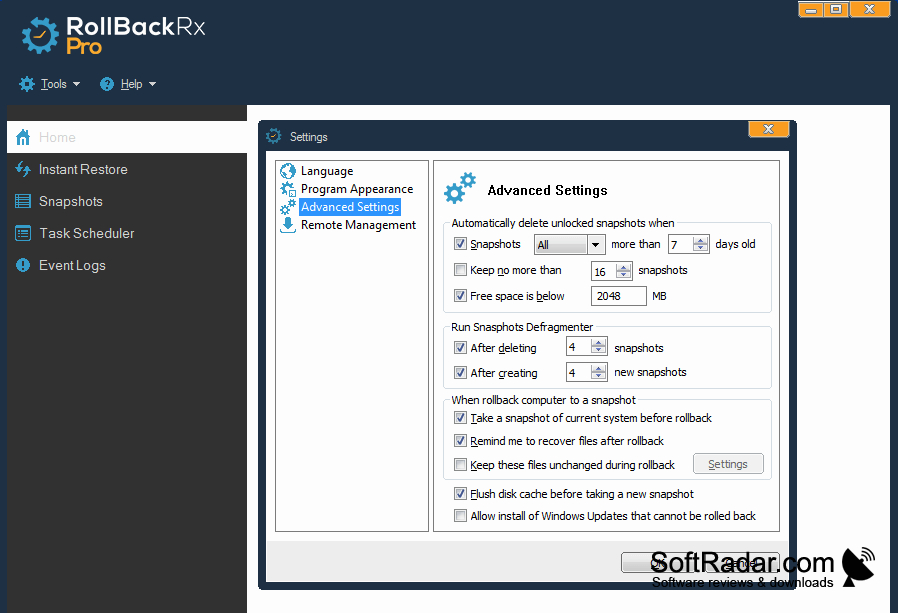Tick 'Allow install of Windows Updates' checkbox
The image size is (898, 613).
tap(460, 516)
